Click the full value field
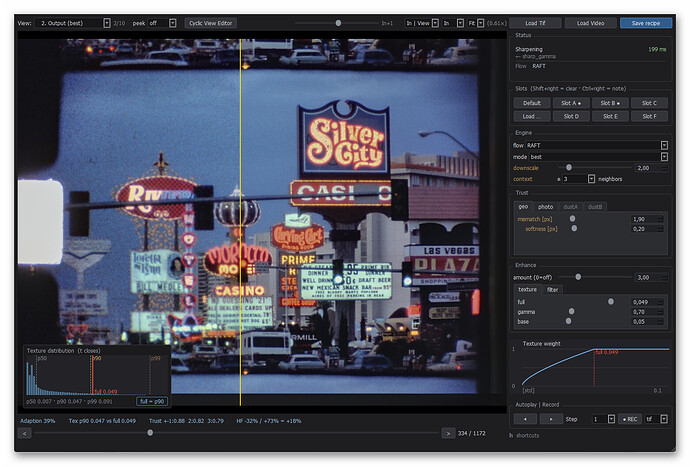This screenshot has width=690, height=467. pos(648,302)
